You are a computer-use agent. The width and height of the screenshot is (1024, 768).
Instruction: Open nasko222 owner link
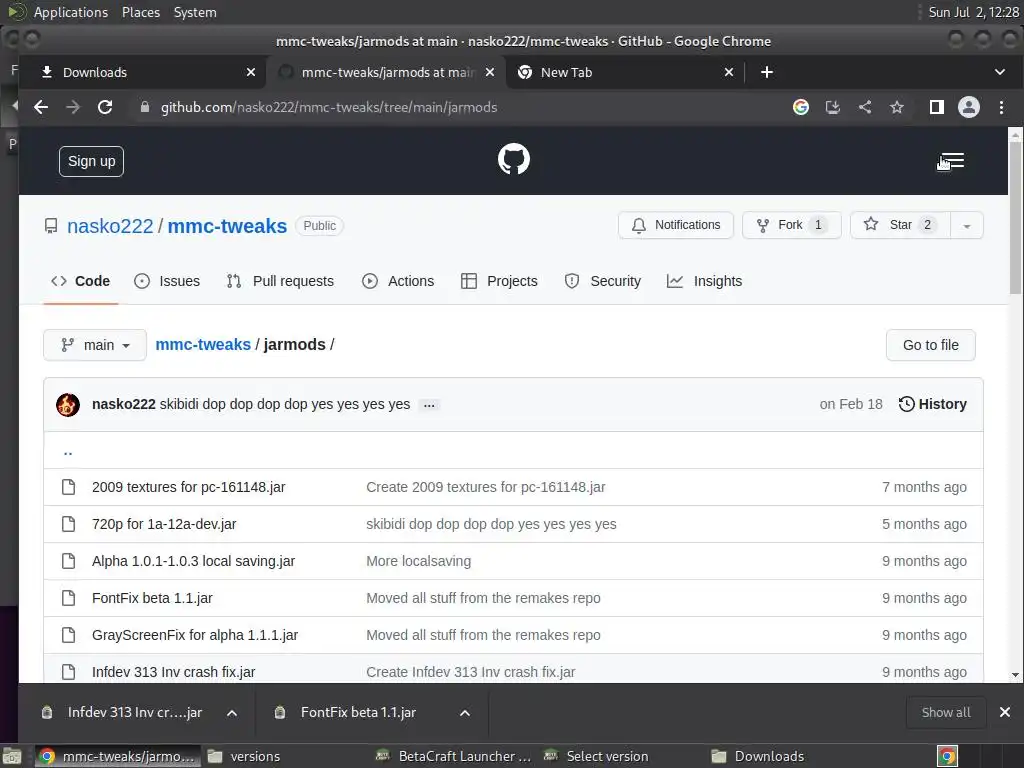110,226
